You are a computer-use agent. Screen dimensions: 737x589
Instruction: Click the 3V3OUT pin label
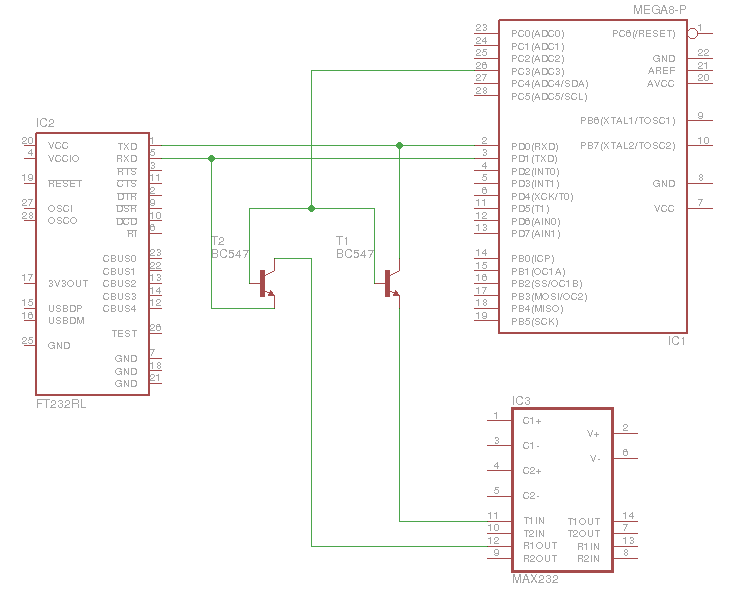[68, 284]
